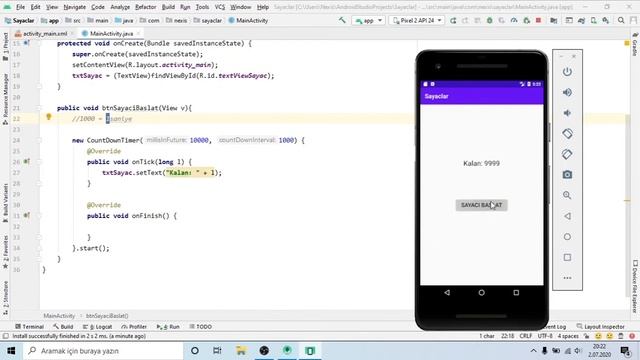The width and height of the screenshot is (640, 360).
Task: Click the Windows Start button
Action: click(11, 351)
